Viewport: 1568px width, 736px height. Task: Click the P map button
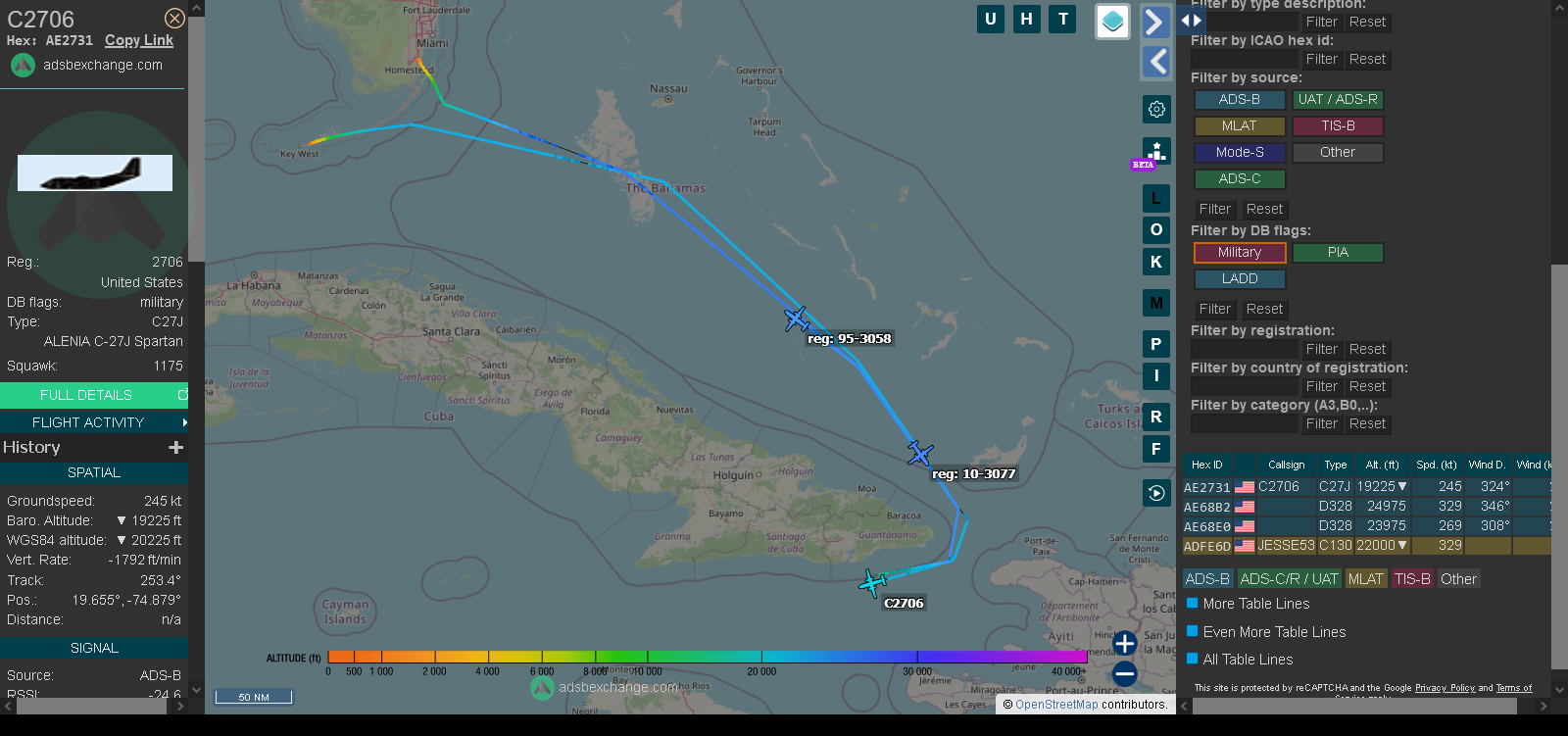(x=1156, y=344)
